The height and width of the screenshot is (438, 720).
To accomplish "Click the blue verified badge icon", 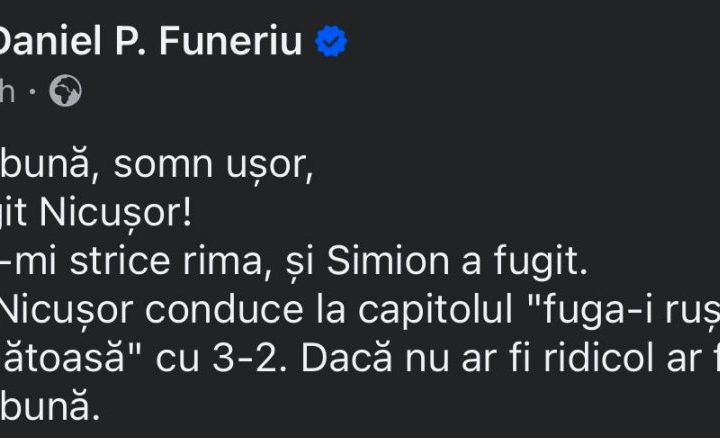I will 332,43.
